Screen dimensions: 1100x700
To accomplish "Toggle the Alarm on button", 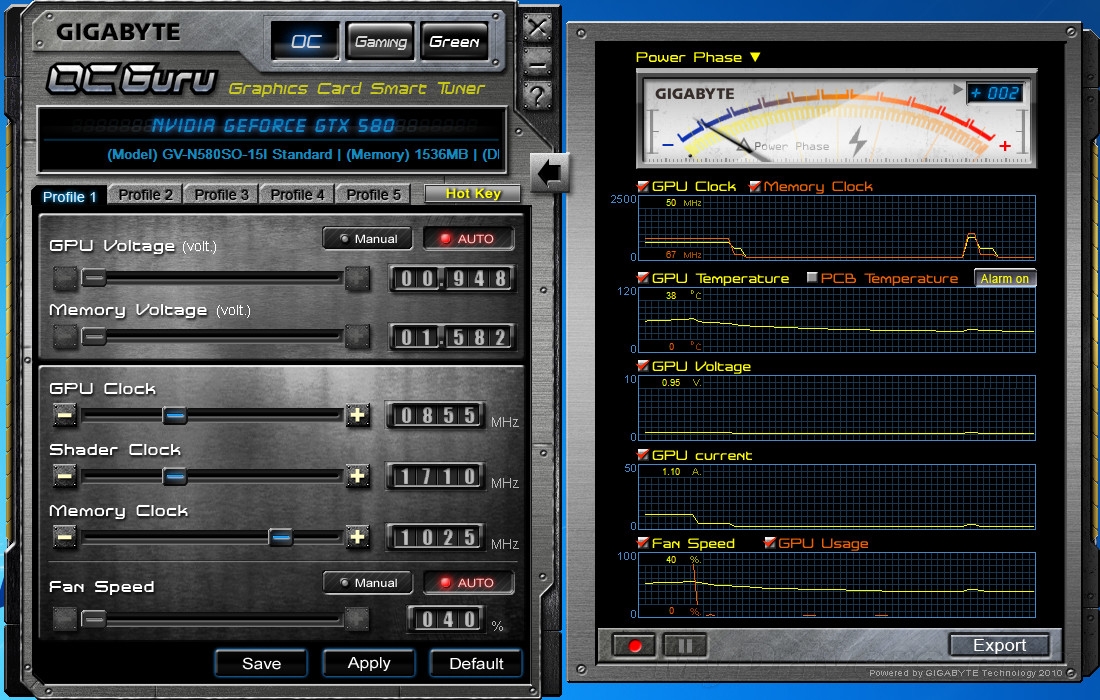I will (x=1005, y=278).
